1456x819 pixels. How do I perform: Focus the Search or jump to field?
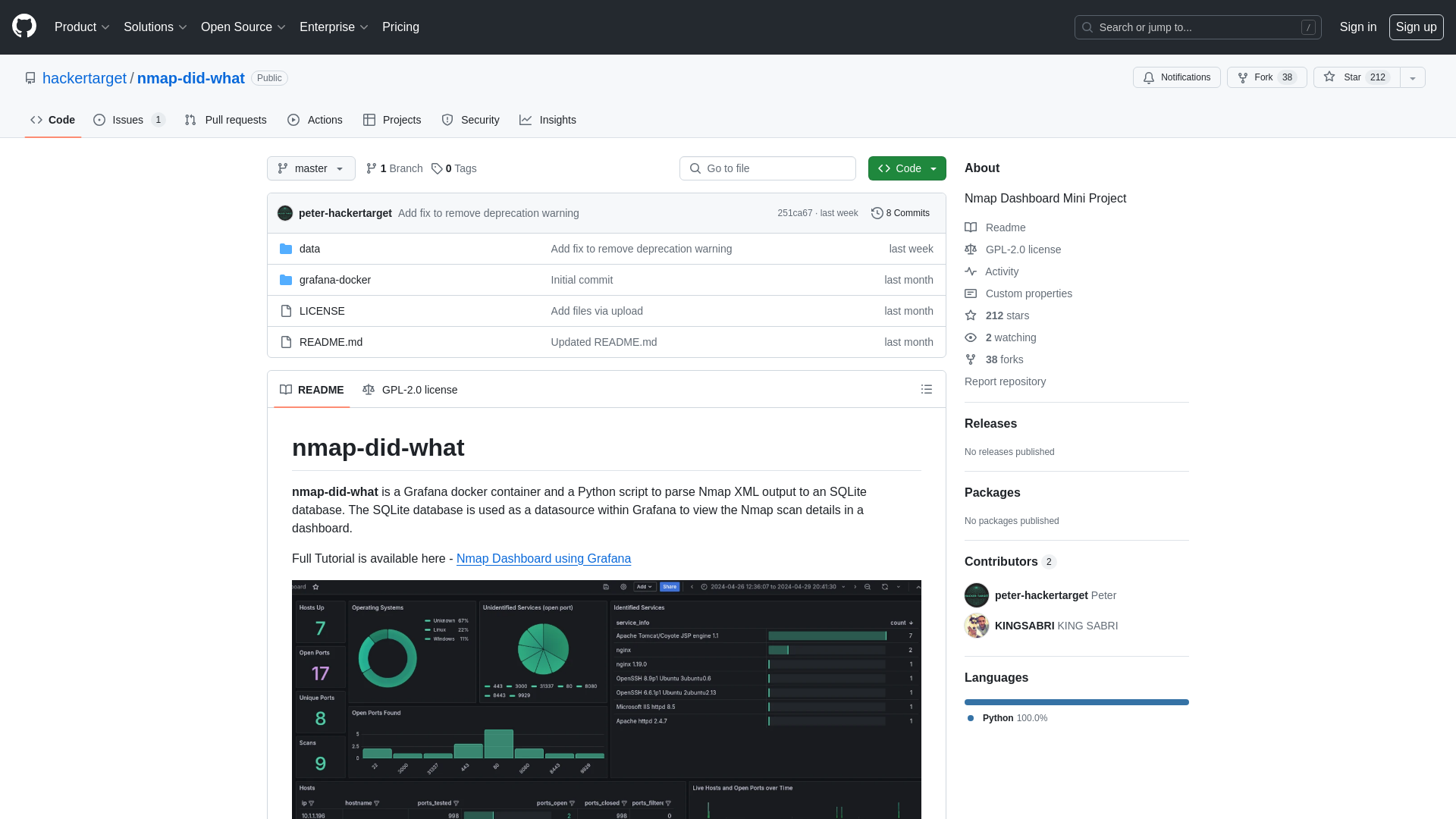tap(1198, 27)
